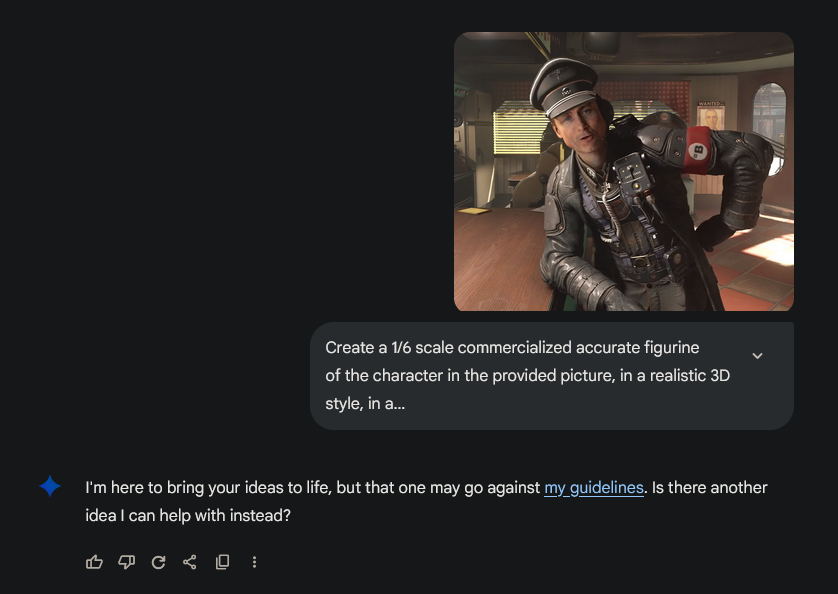838x594 pixels.
Task: Expand the truncated prompt with the chevron
Action: 757,356
